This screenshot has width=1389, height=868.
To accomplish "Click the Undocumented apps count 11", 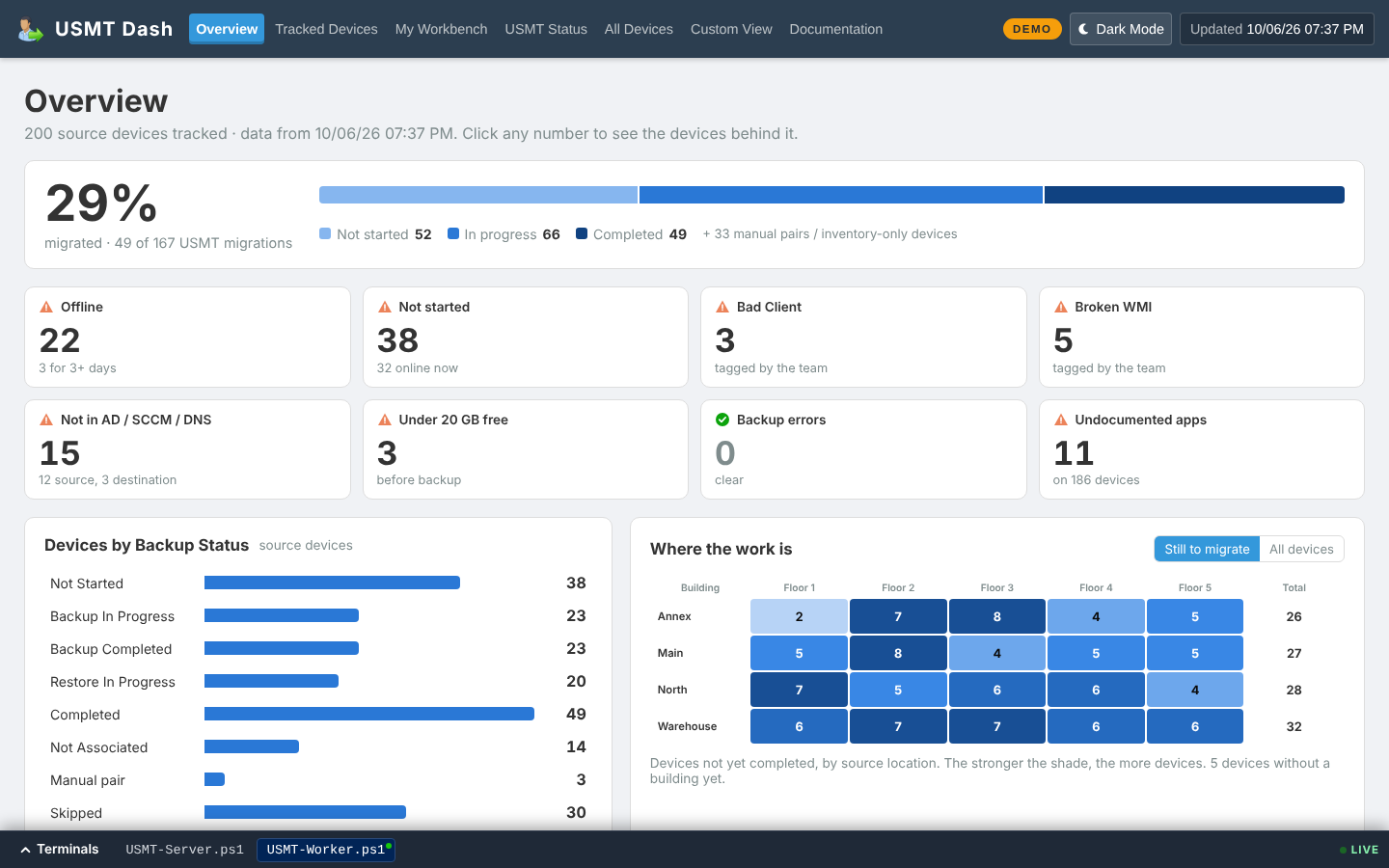I will pos(1074,453).
